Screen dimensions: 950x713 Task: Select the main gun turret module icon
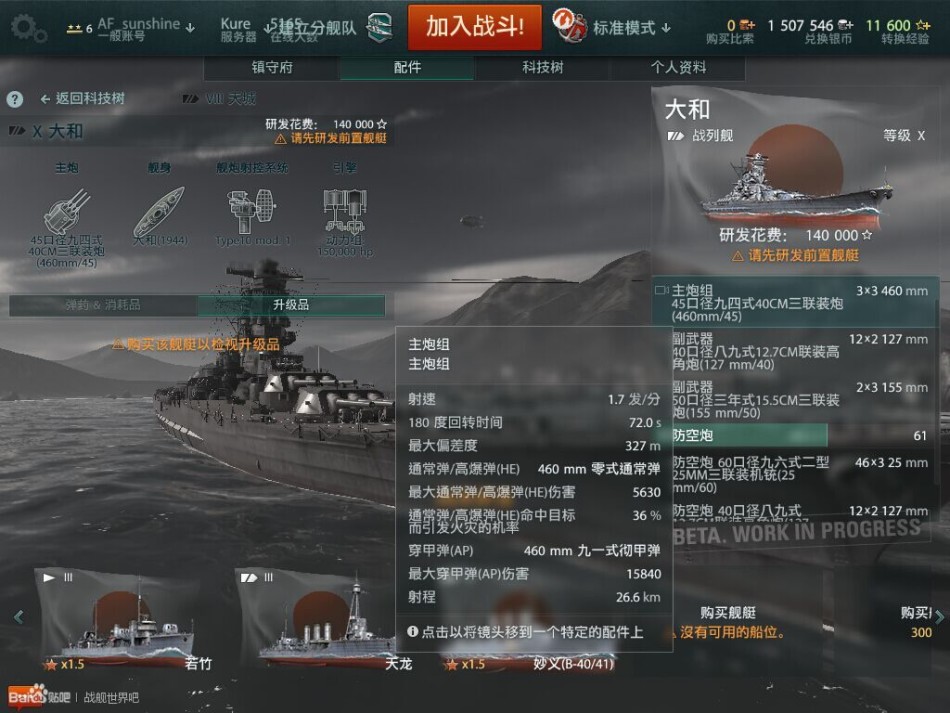67,212
